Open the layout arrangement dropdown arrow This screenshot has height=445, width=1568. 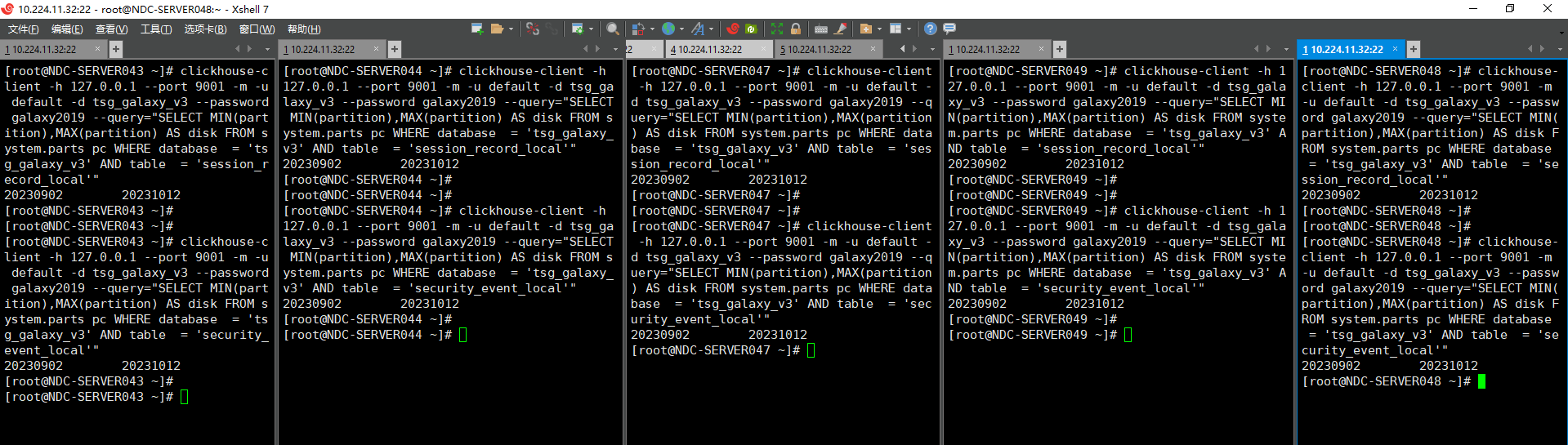909,29
